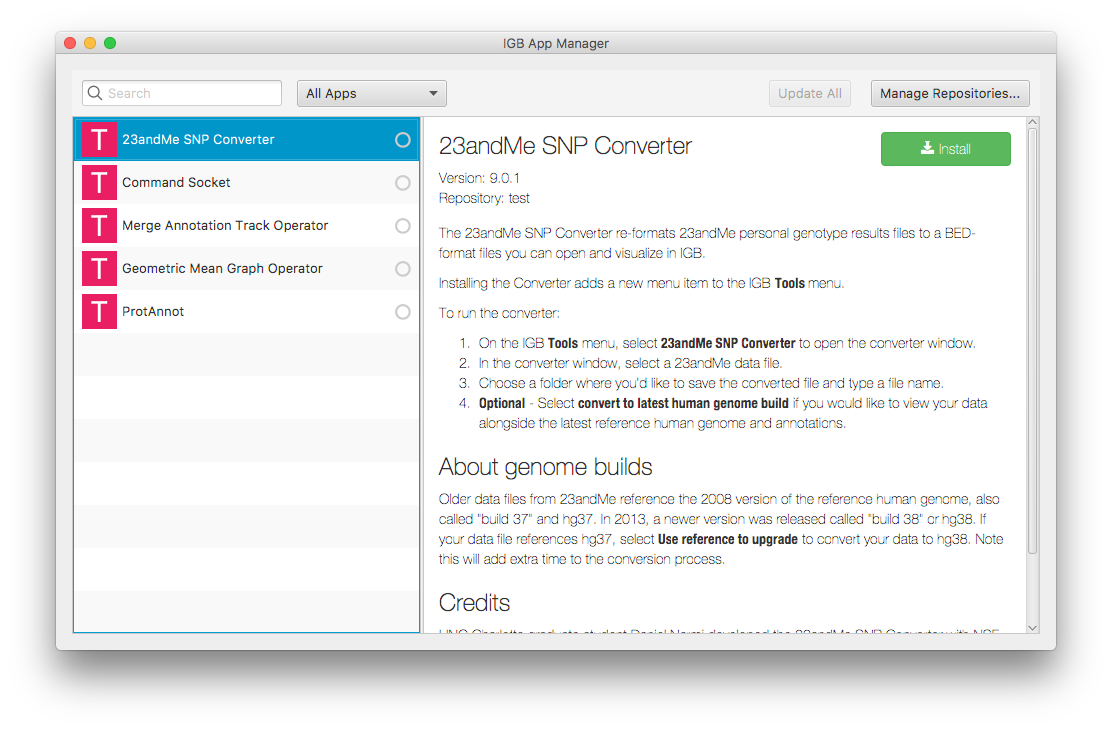This screenshot has height=730, width=1112.
Task: Click the 23andMe SNP Converter app icon
Action: [x=99, y=140]
